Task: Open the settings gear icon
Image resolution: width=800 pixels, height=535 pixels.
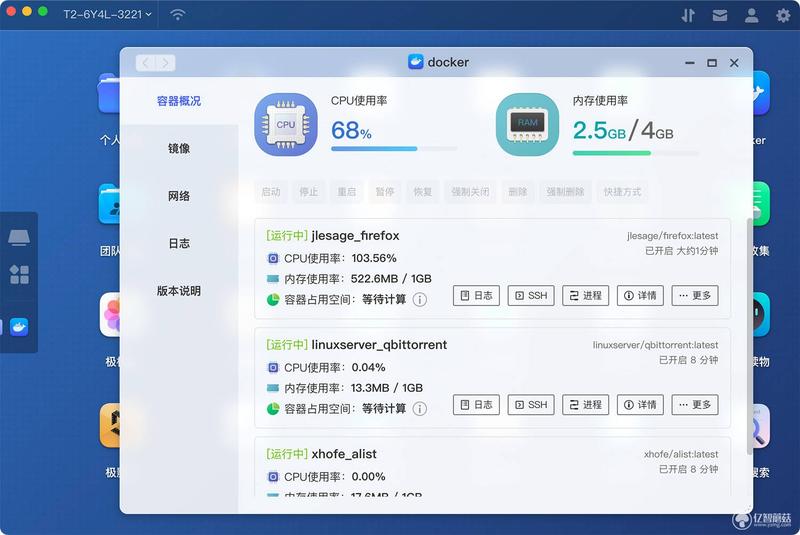Action: tap(783, 15)
